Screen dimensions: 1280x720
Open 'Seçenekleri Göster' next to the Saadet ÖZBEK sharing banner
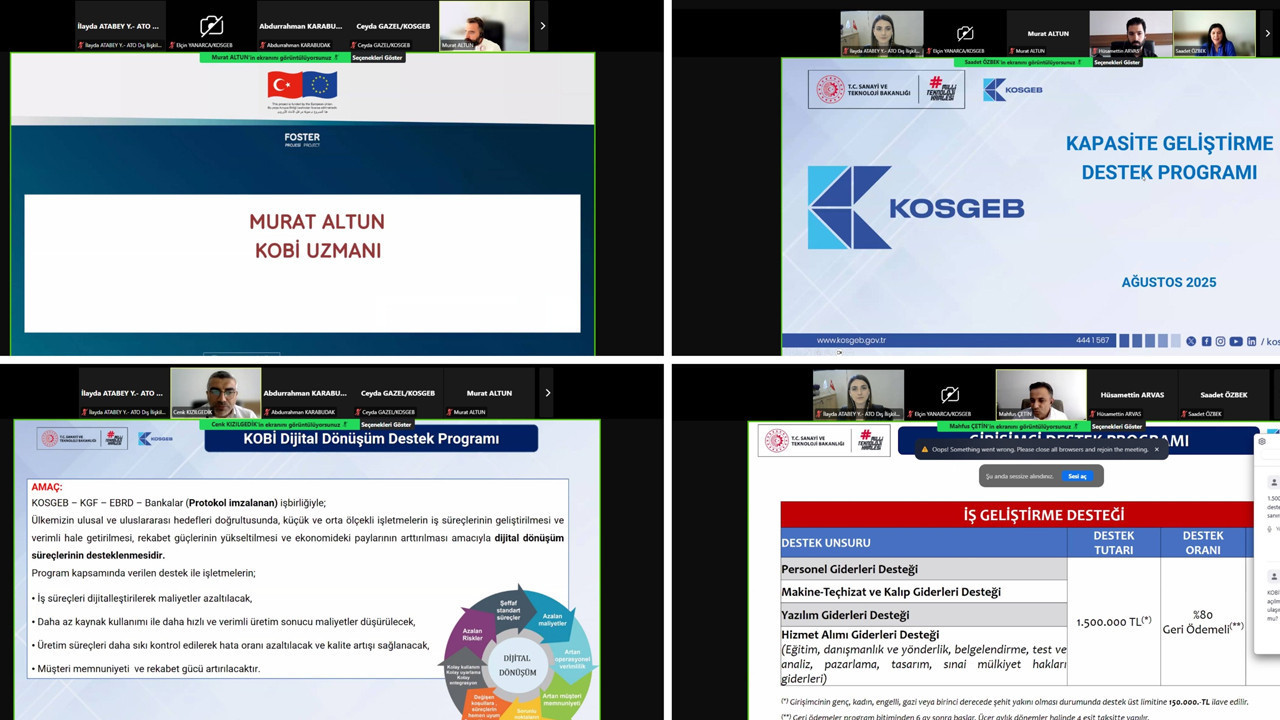[x=1117, y=62]
